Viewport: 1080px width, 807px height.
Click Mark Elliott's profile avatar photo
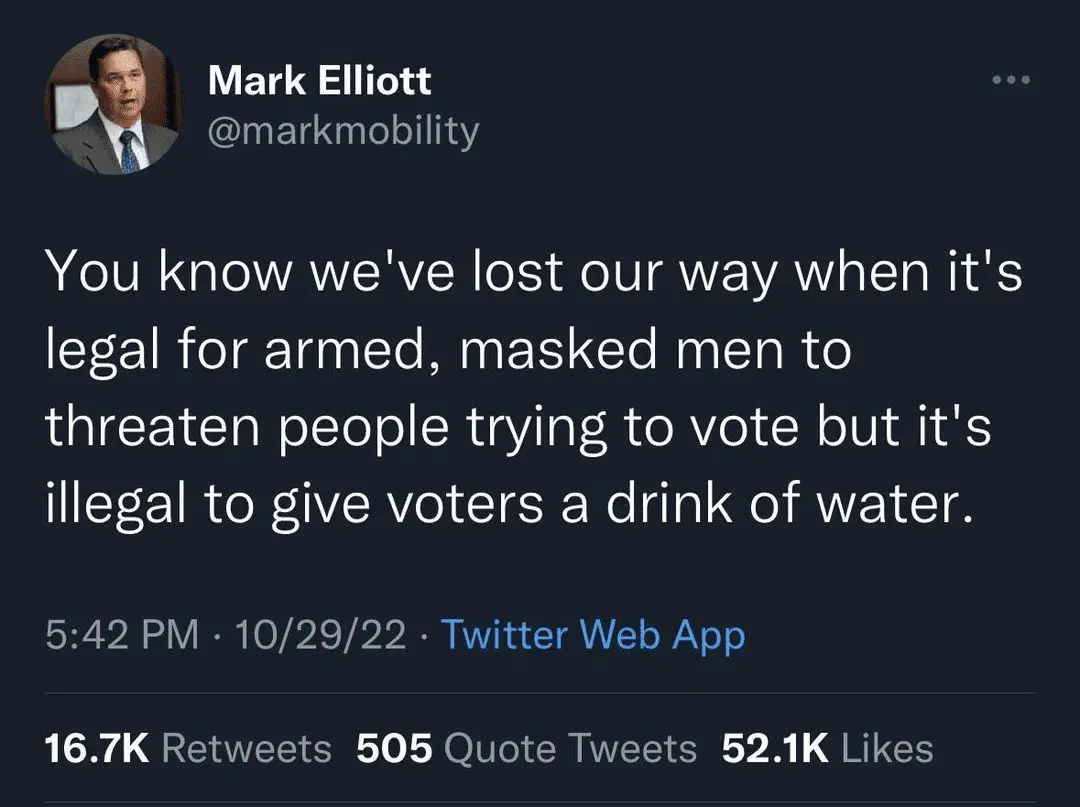point(112,105)
